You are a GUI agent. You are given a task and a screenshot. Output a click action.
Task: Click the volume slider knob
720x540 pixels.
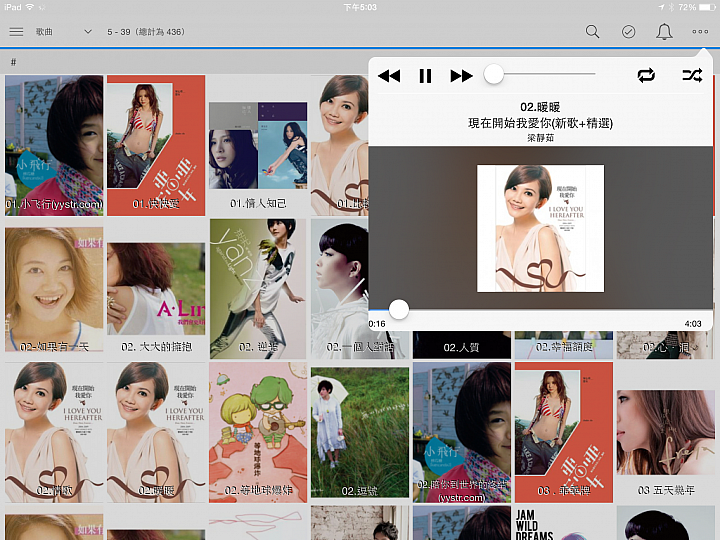point(494,74)
